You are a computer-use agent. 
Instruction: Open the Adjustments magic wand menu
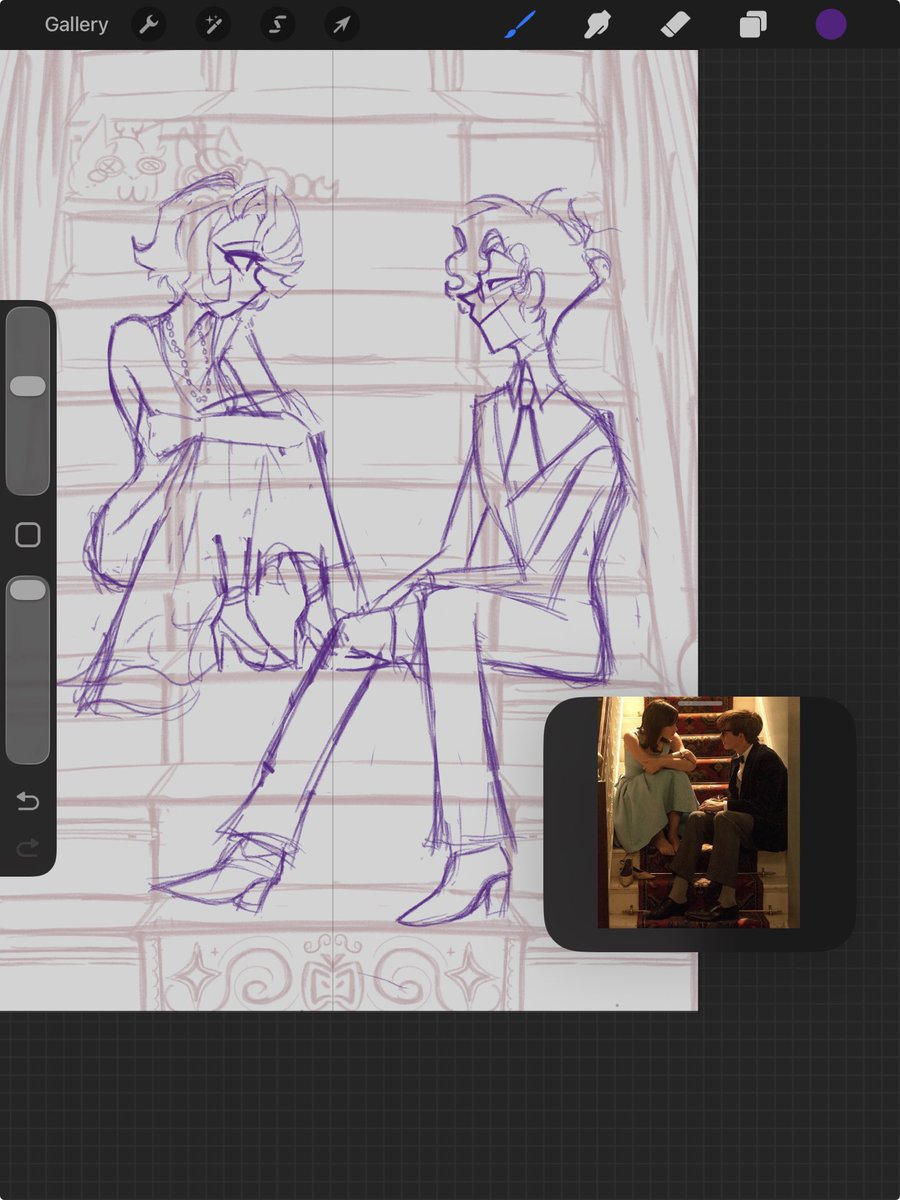[x=212, y=25]
